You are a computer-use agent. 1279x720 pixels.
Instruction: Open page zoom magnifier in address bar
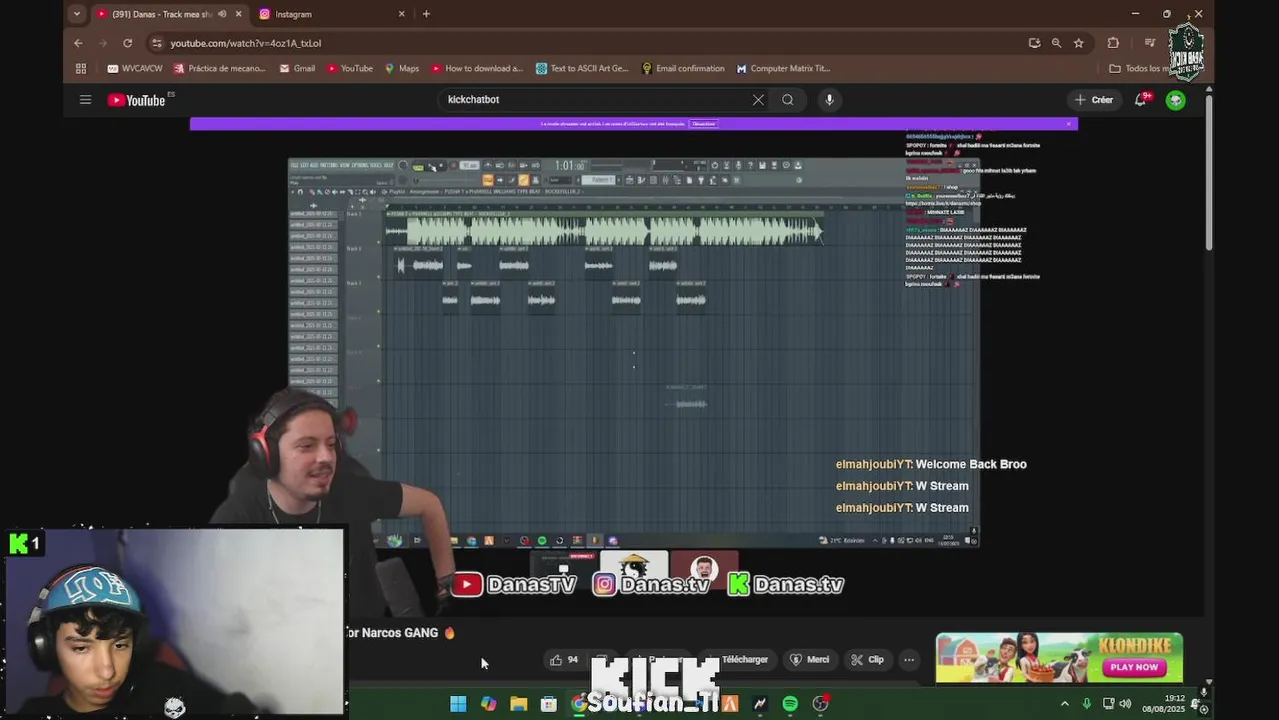[1056, 43]
